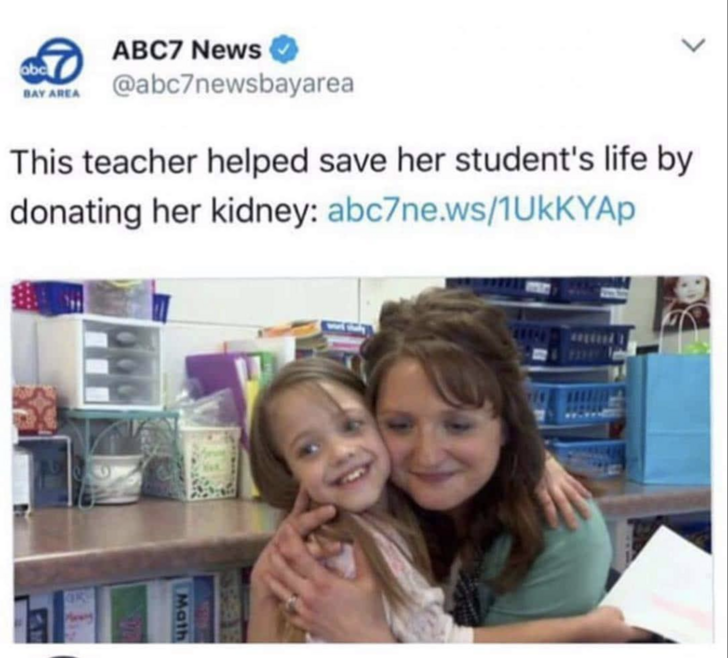728x658 pixels.
Task: Click the framed baby picture in the photo
Action: (x=682, y=303)
